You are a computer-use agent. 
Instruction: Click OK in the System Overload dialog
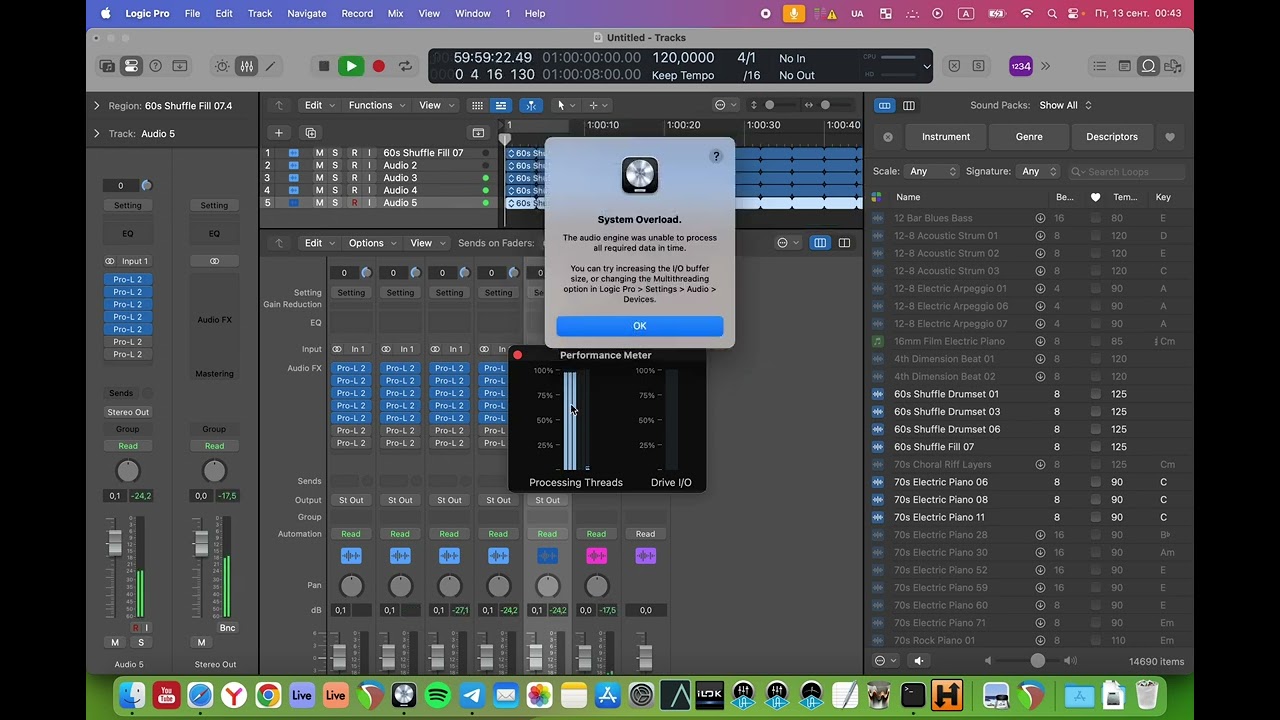pyautogui.click(x=640, y=326)
